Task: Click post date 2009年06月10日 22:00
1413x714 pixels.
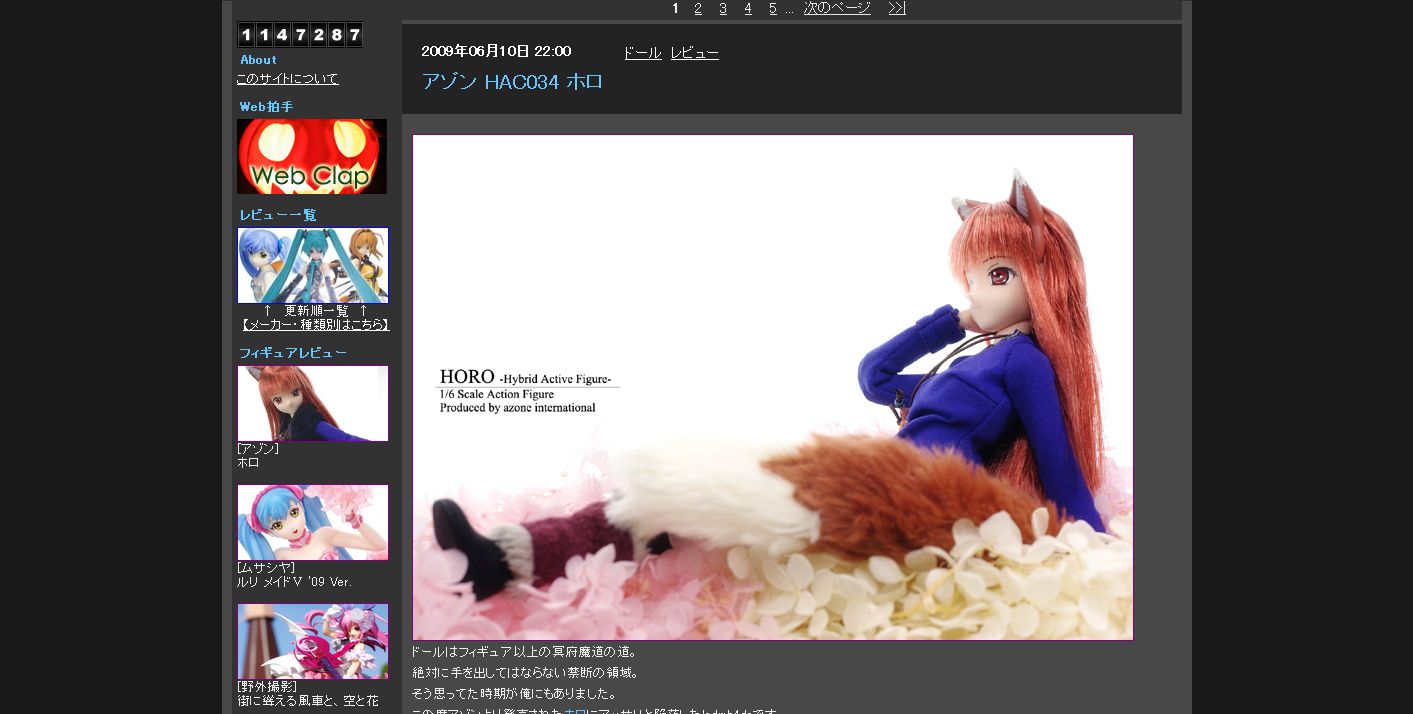Action: click(x=496, y=51)
